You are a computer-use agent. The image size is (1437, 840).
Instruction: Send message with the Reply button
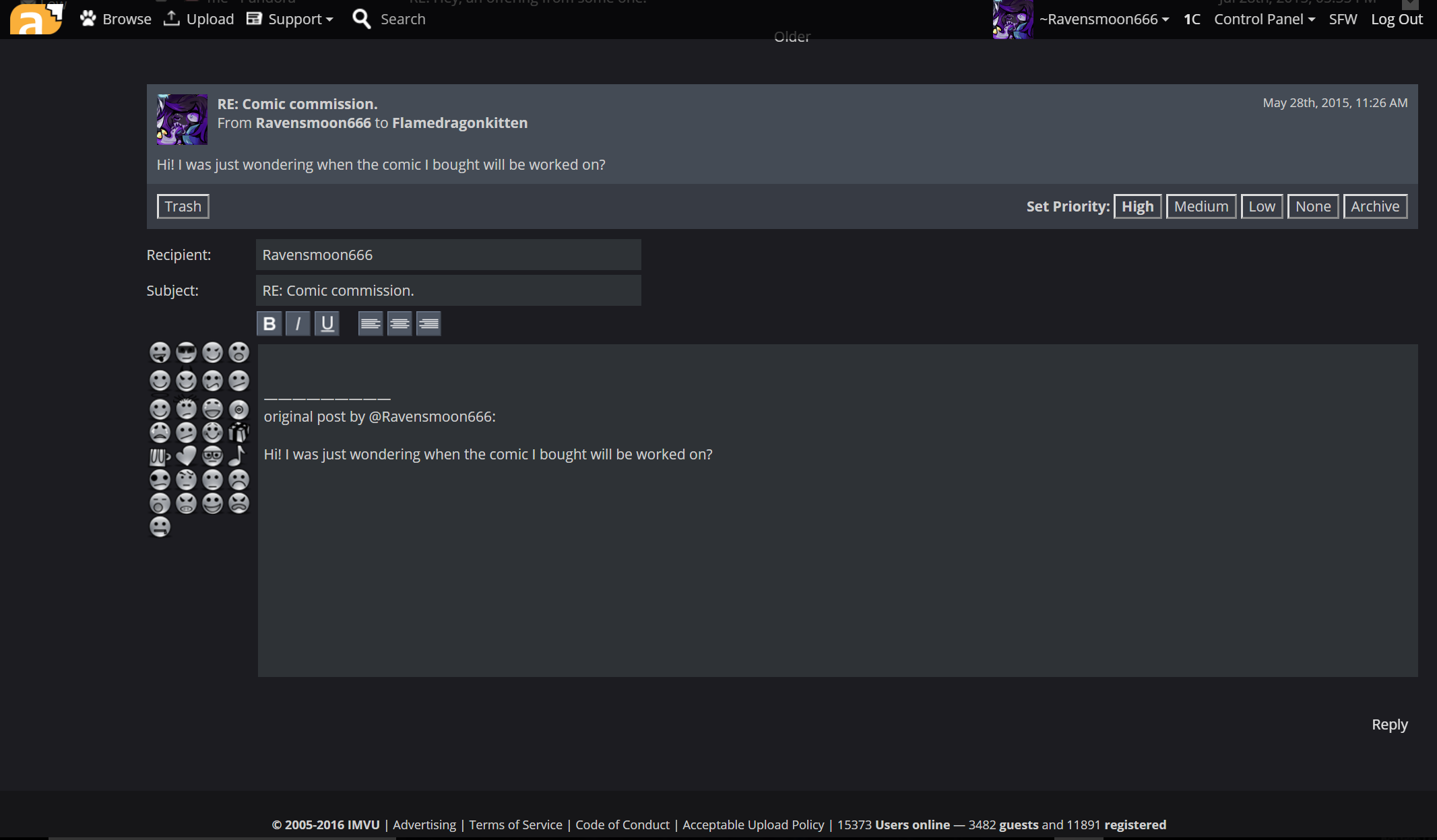point(1389,724)
